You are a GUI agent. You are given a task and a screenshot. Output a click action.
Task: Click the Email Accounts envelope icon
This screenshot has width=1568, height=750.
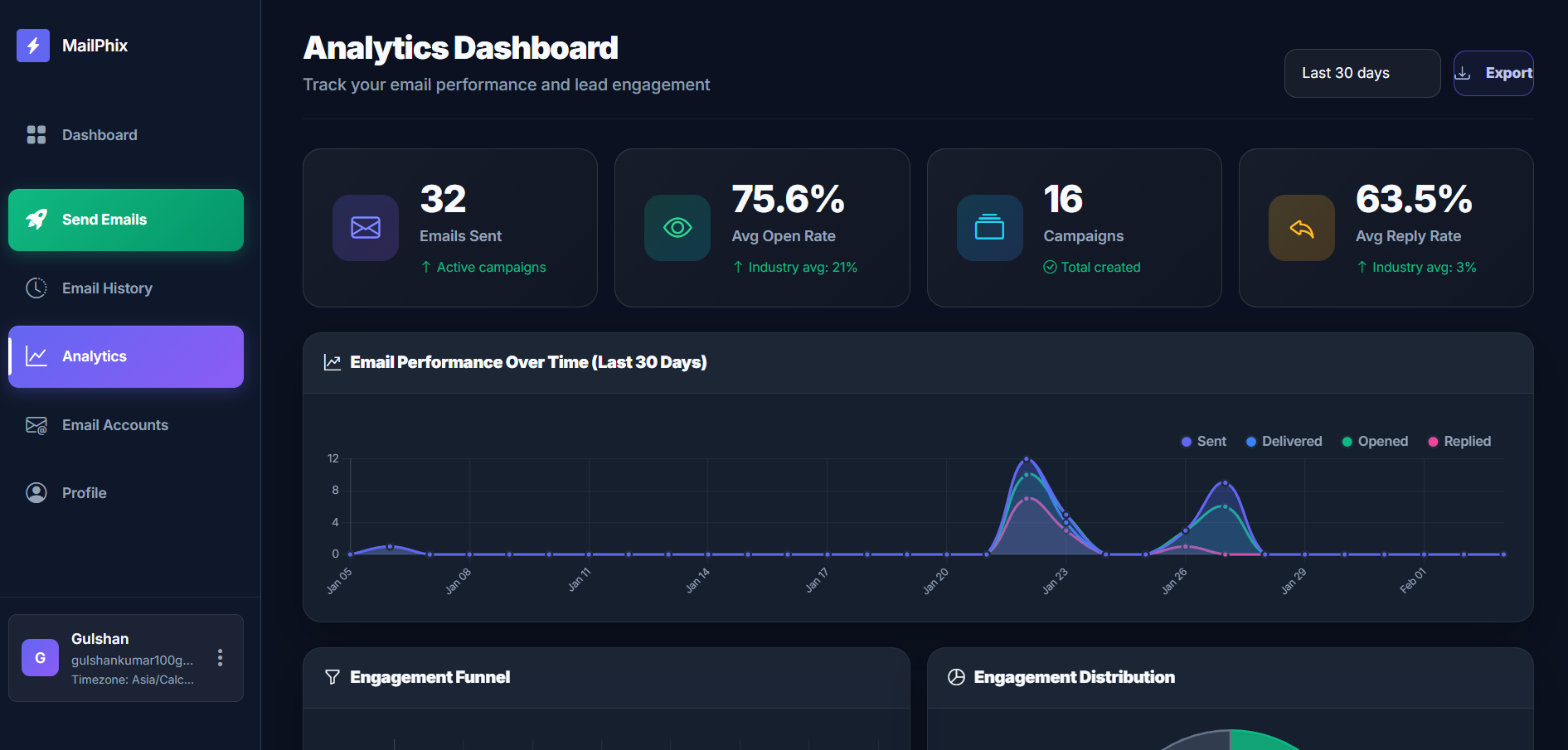click(36, 424)
